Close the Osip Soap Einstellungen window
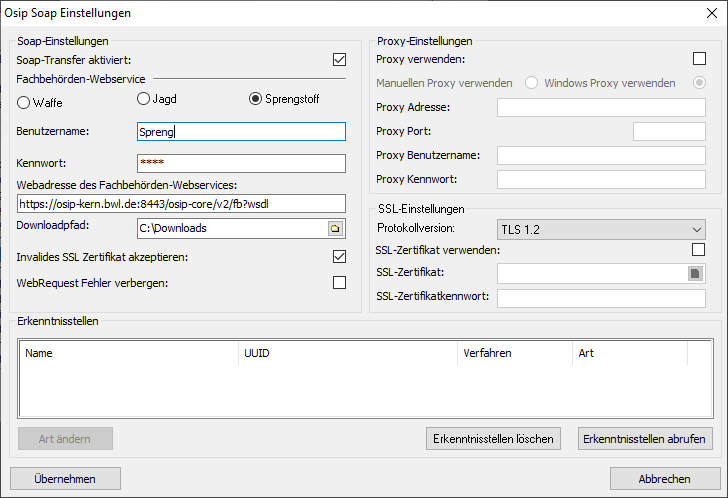This screenshot has width=728, height=498. [711, 13]
